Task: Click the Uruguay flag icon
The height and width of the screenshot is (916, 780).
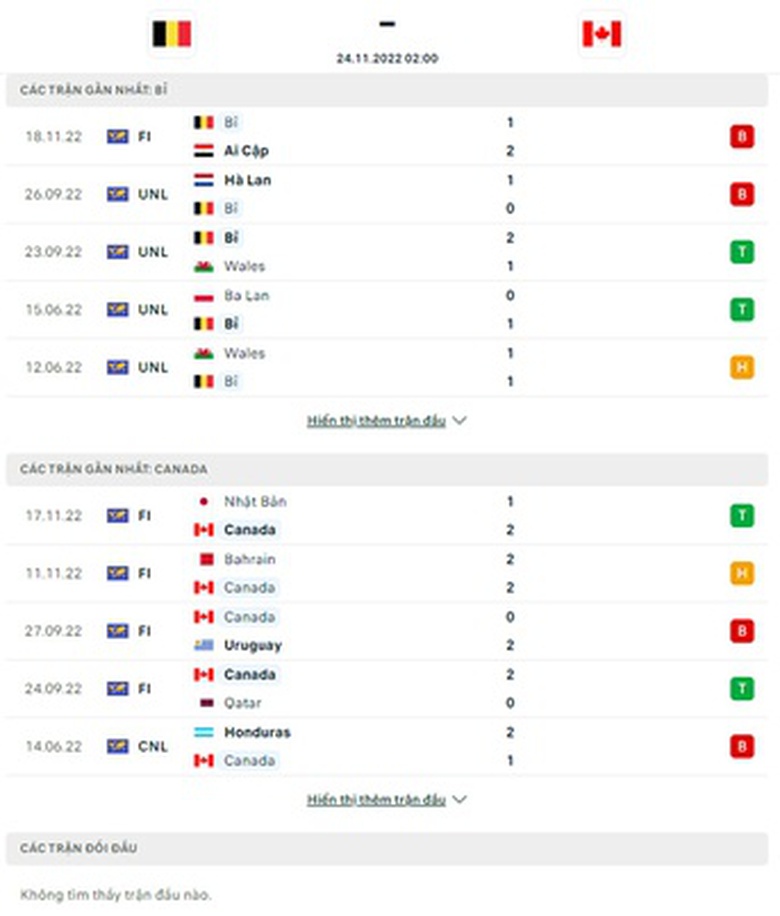Action: [x=204, y=646]
